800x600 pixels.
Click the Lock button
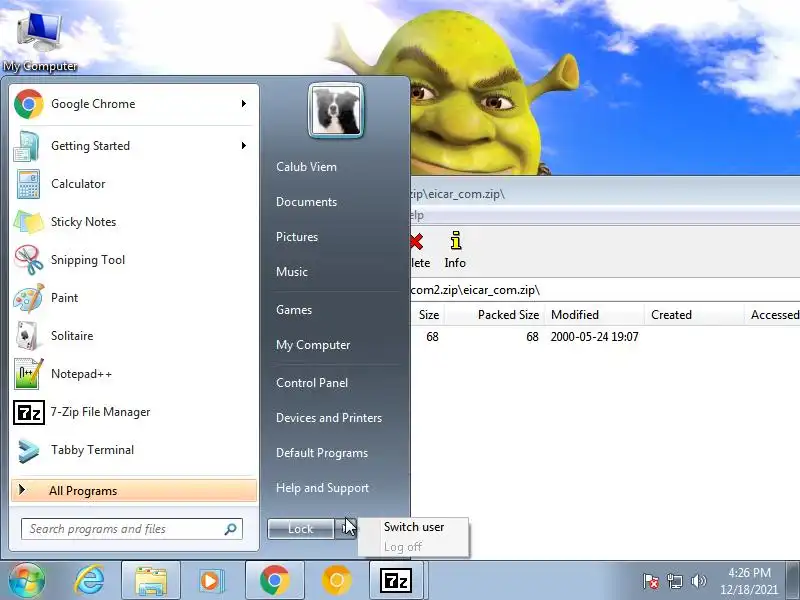tap(301, 529)
